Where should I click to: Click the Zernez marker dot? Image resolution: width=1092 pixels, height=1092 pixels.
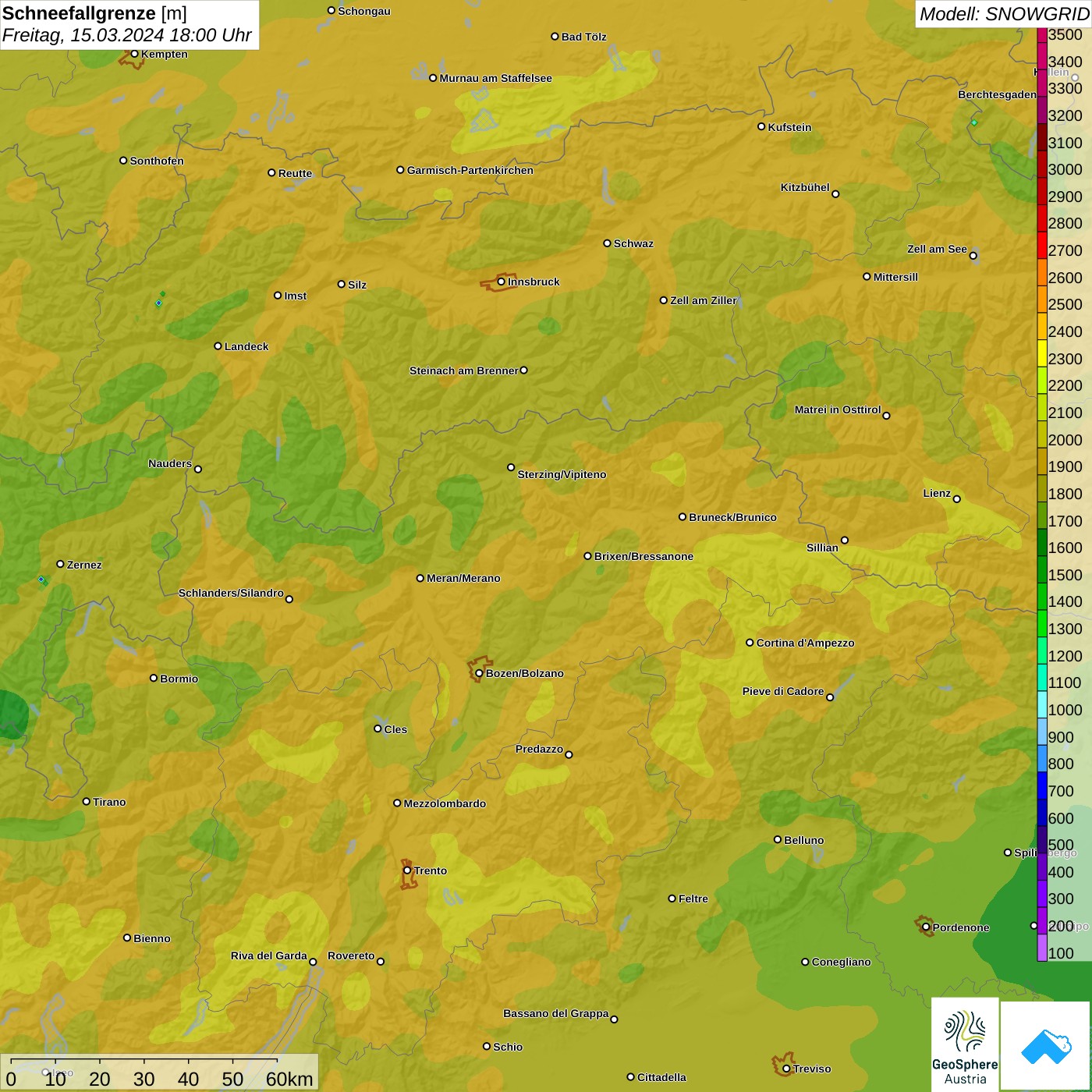pos(60,564)
